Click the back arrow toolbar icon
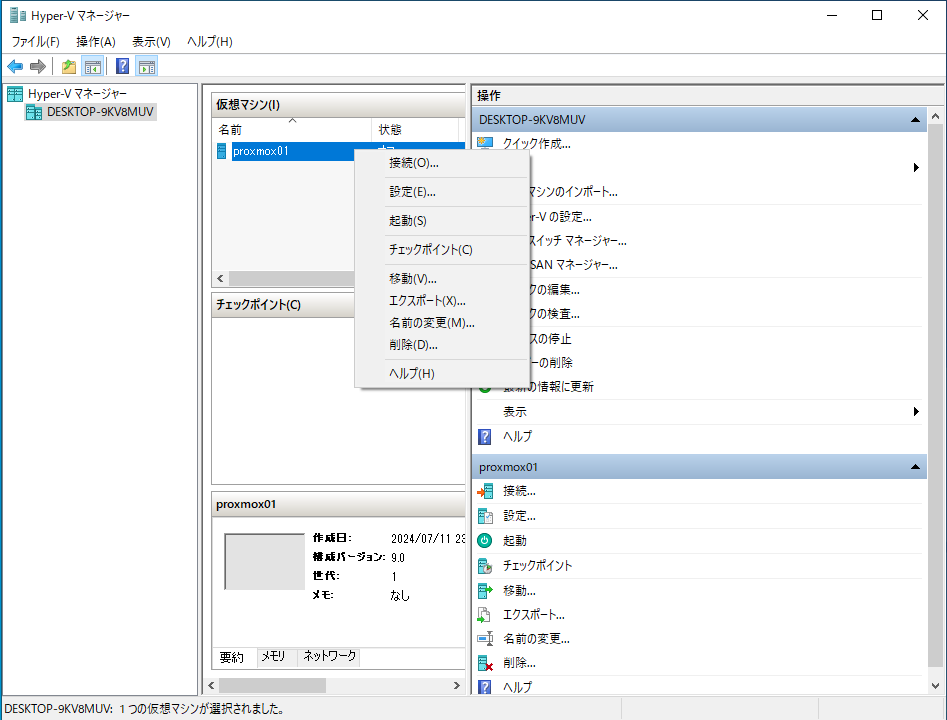The image size is (947, 720). pyautogui.click(x=15, y=67)
